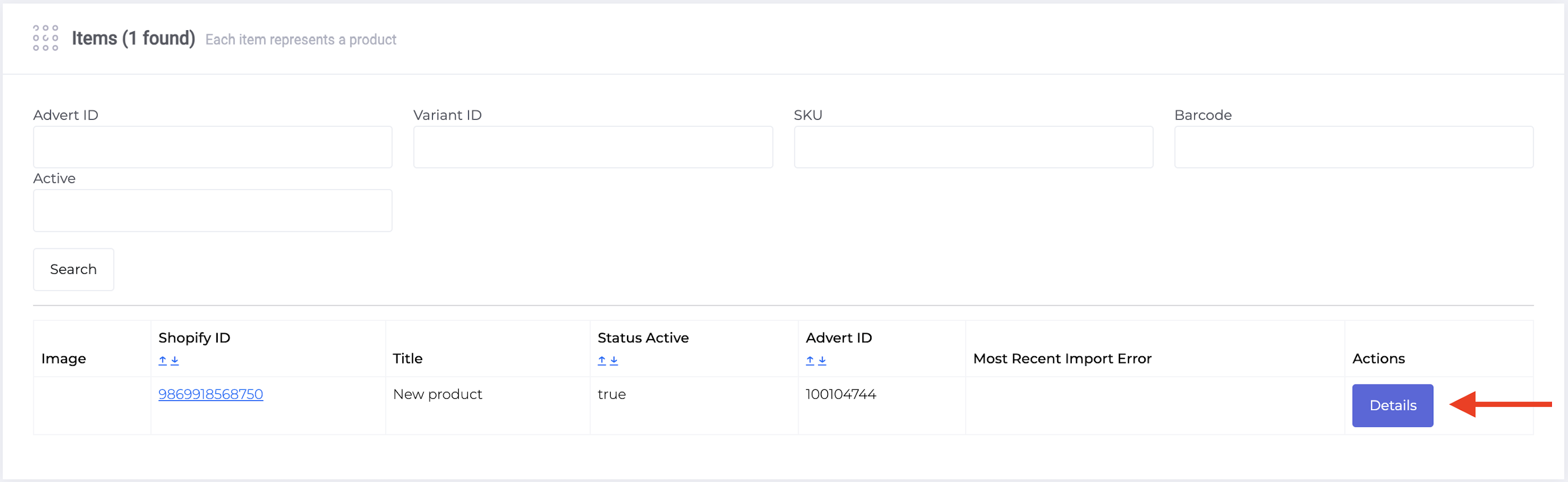Click the Barcode filter field
This screenshot has width=1568, height=482.
(1354, 147)
